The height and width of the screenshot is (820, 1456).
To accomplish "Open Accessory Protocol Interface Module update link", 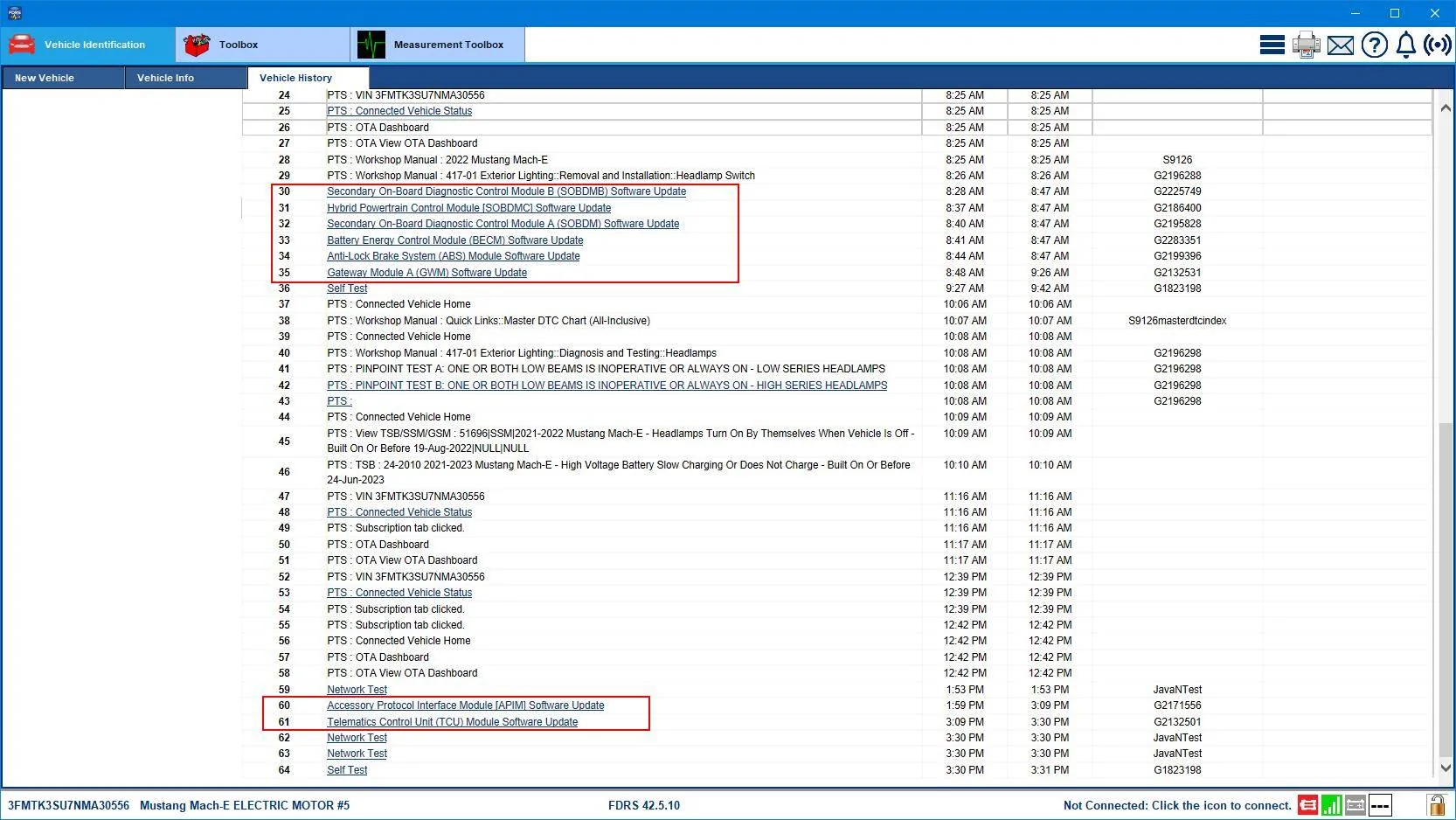I will 466,705.
